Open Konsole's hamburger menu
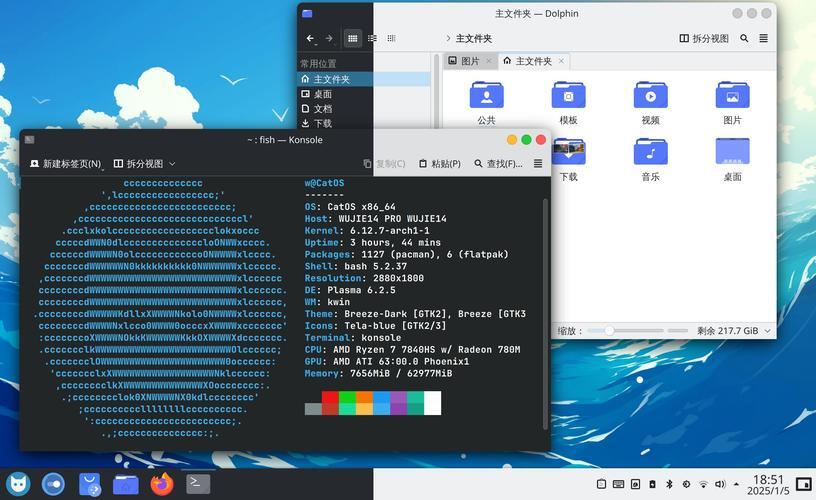The width and height of the screenshot is (816, 500). (x=538, y=164)
